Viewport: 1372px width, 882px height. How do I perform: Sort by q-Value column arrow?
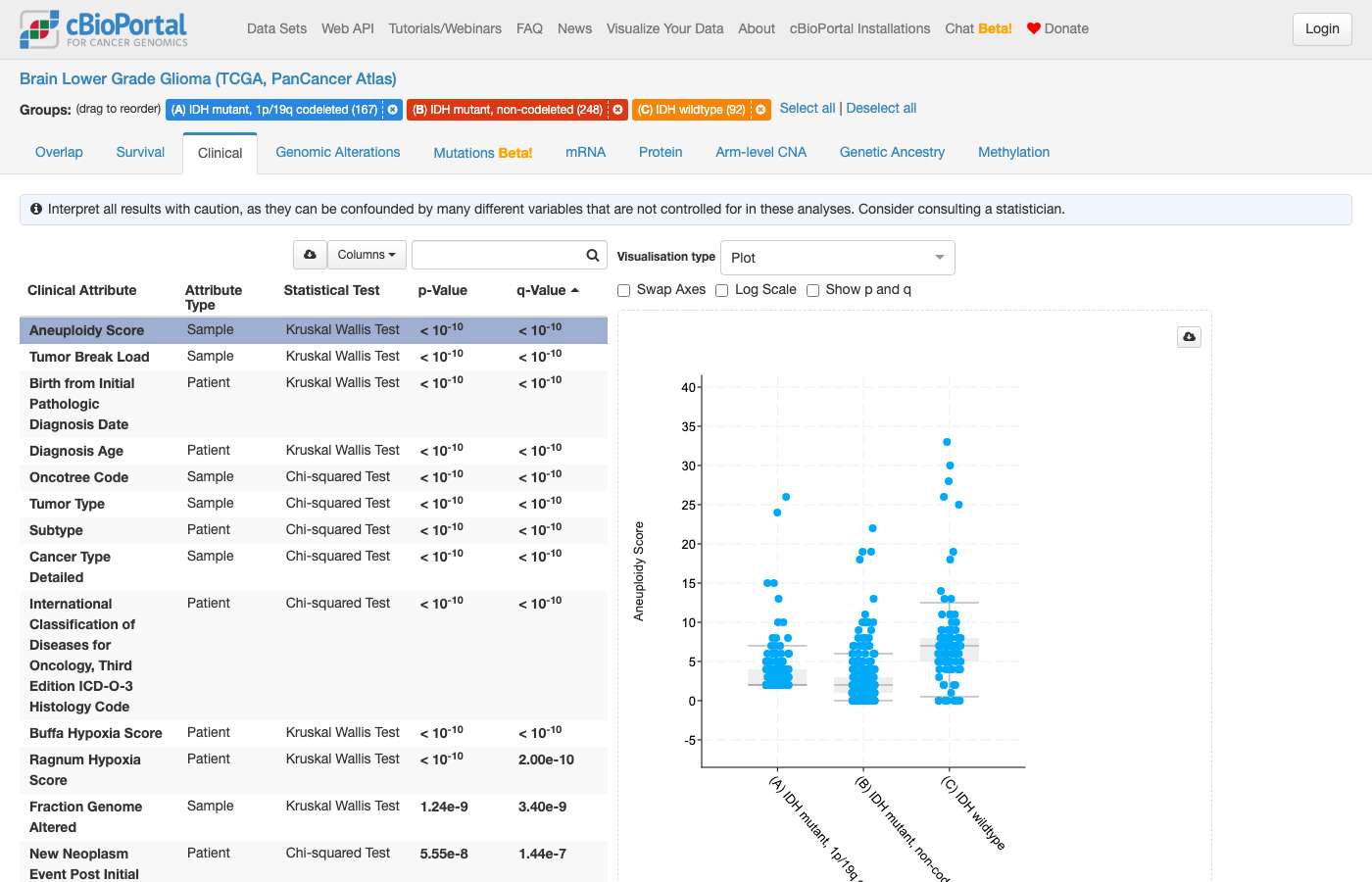point(575,290)
